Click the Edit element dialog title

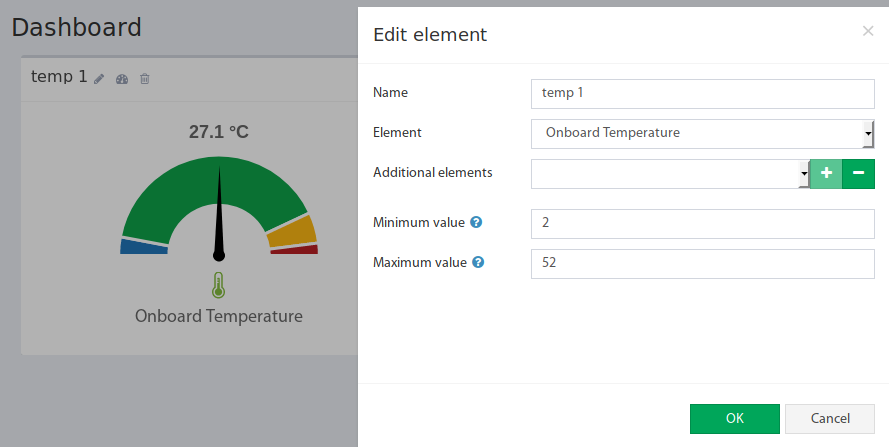coord(430,35)
